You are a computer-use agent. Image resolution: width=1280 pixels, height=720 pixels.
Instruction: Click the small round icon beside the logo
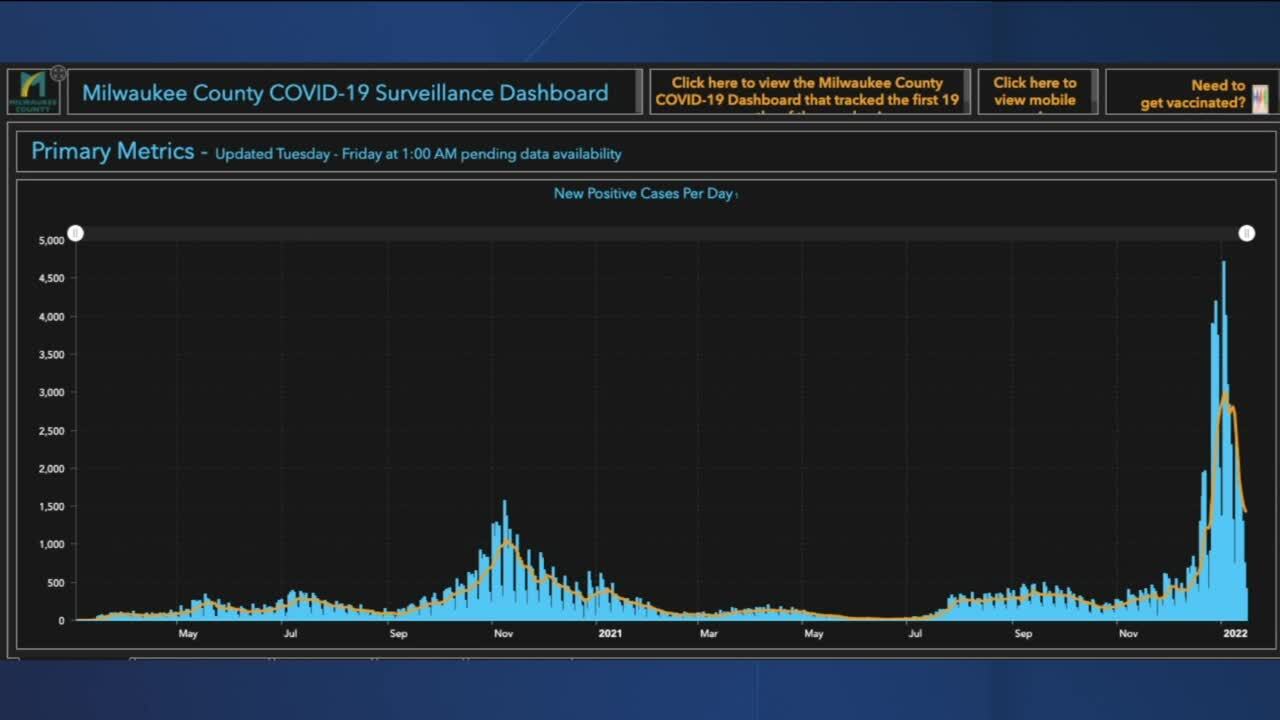[x=59, y=73]
